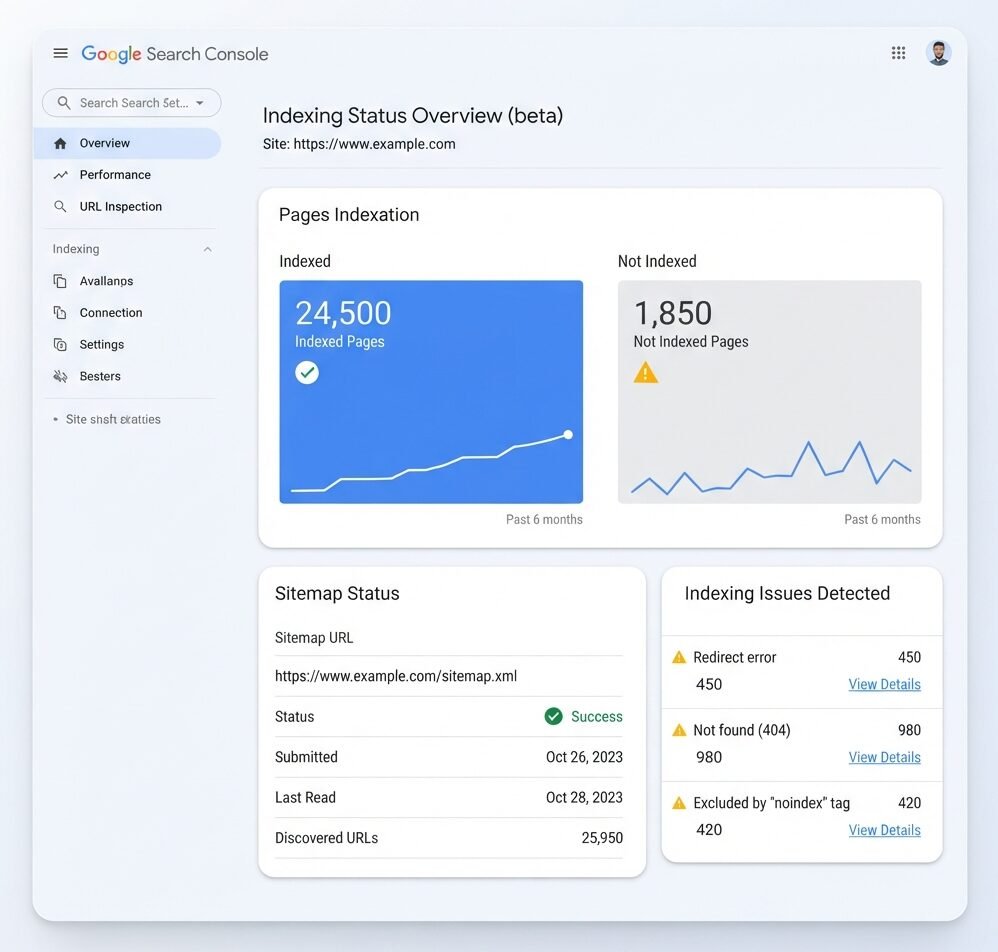998x952 pixels.
Task: Click the white checkmark on the Indexed card
Action: [307, 372]
